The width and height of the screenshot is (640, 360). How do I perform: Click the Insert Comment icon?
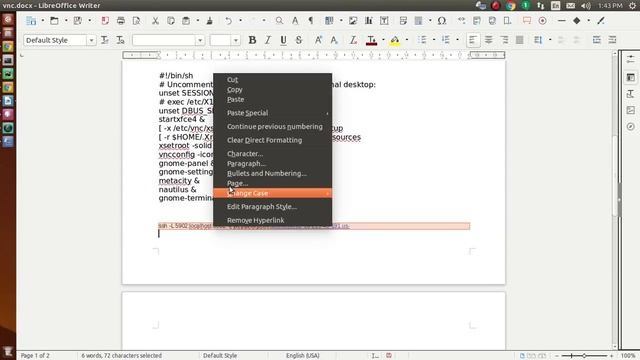tap(527, 20)
